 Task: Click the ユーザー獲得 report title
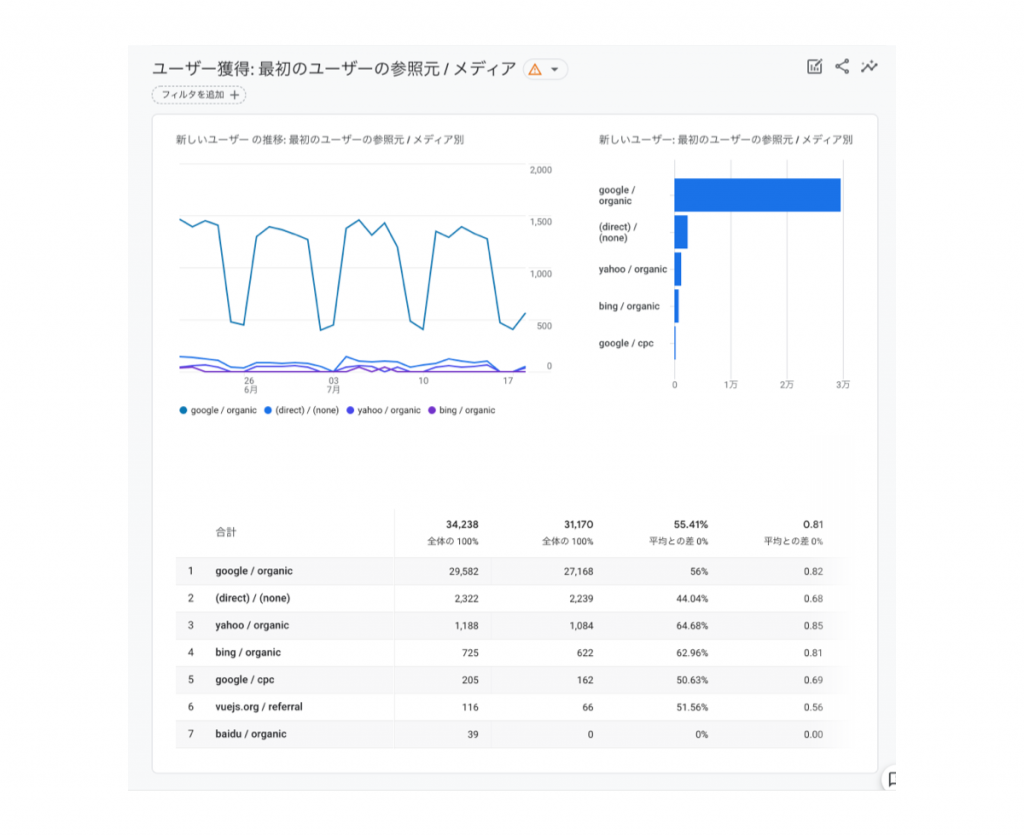335,68
